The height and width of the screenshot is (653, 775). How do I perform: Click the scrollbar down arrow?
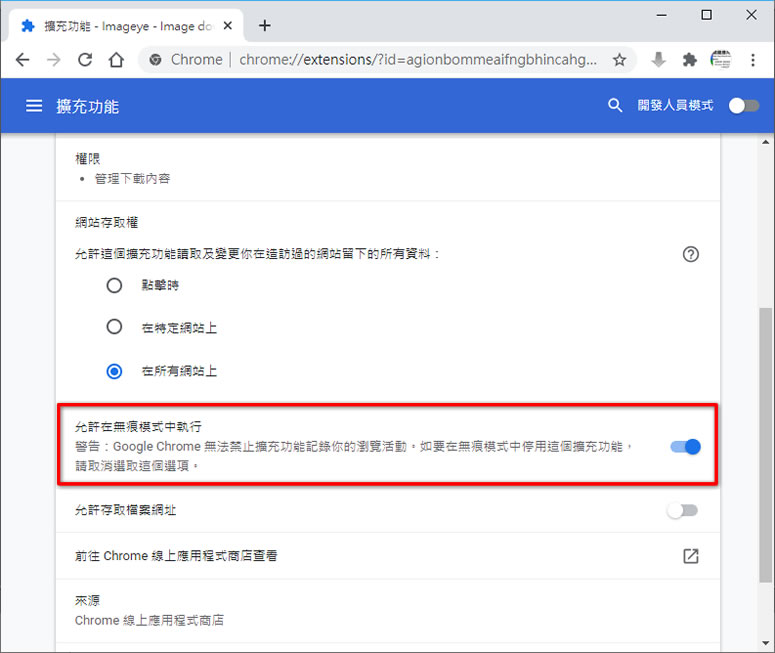[766, 643]
